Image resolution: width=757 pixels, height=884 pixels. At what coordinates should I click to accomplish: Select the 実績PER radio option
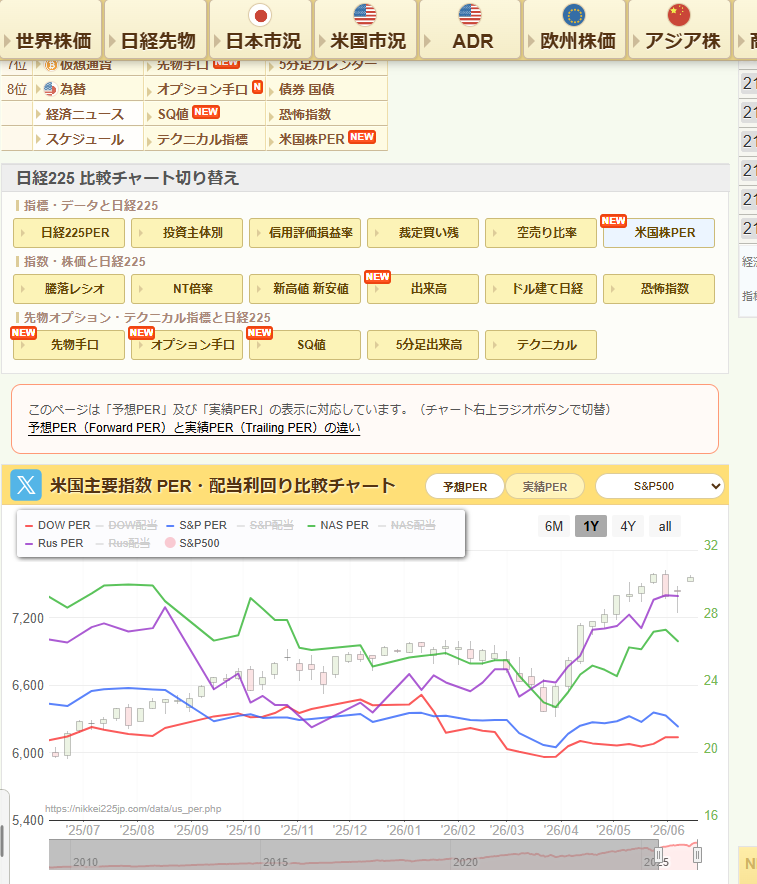(544, 486)
